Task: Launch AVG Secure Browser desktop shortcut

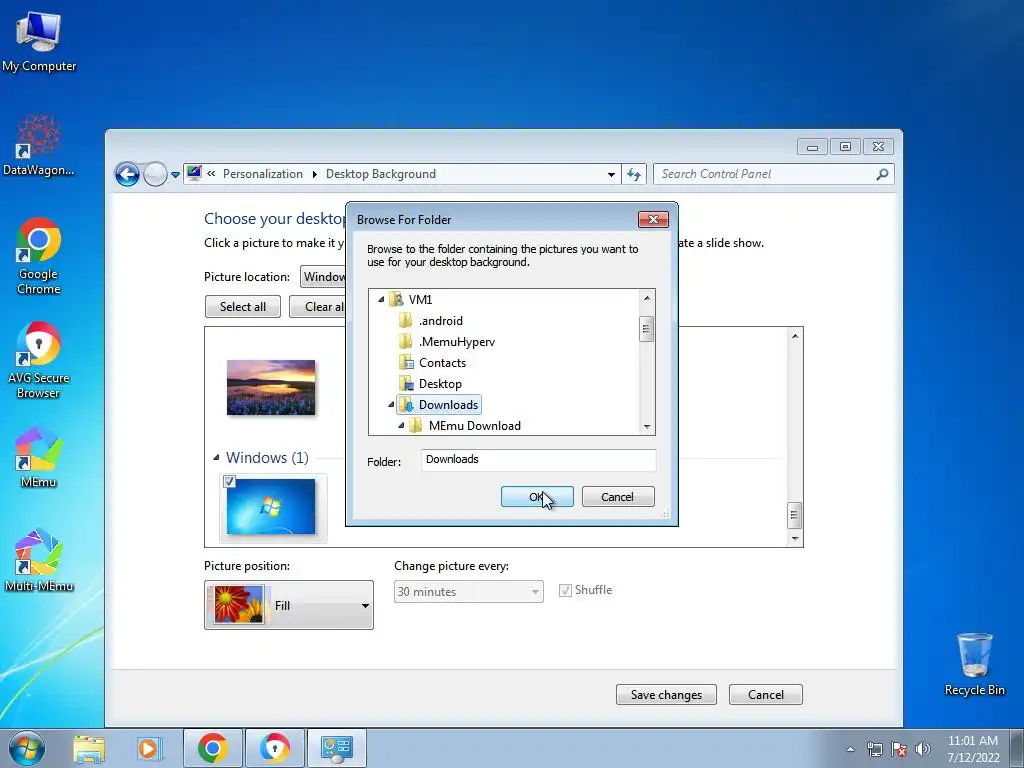Action: (39, 360)
